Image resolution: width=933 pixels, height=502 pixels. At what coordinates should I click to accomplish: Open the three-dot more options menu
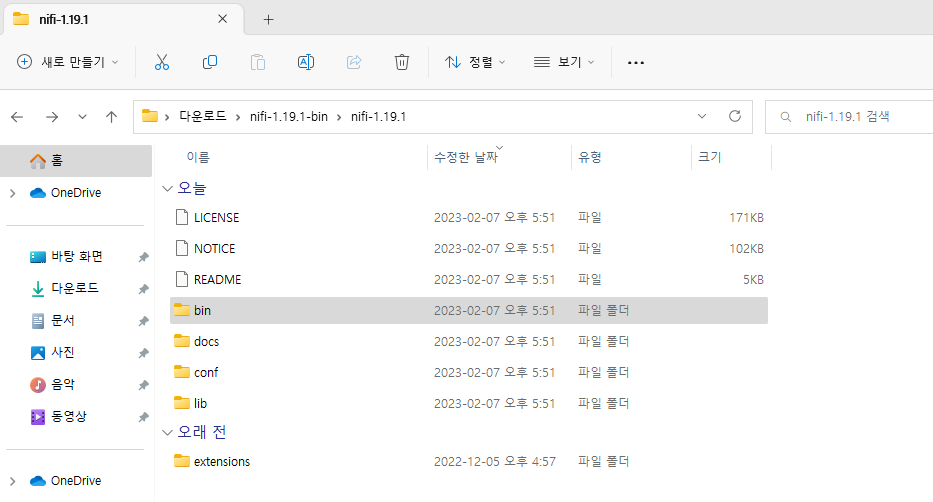(x=636, y=62)
